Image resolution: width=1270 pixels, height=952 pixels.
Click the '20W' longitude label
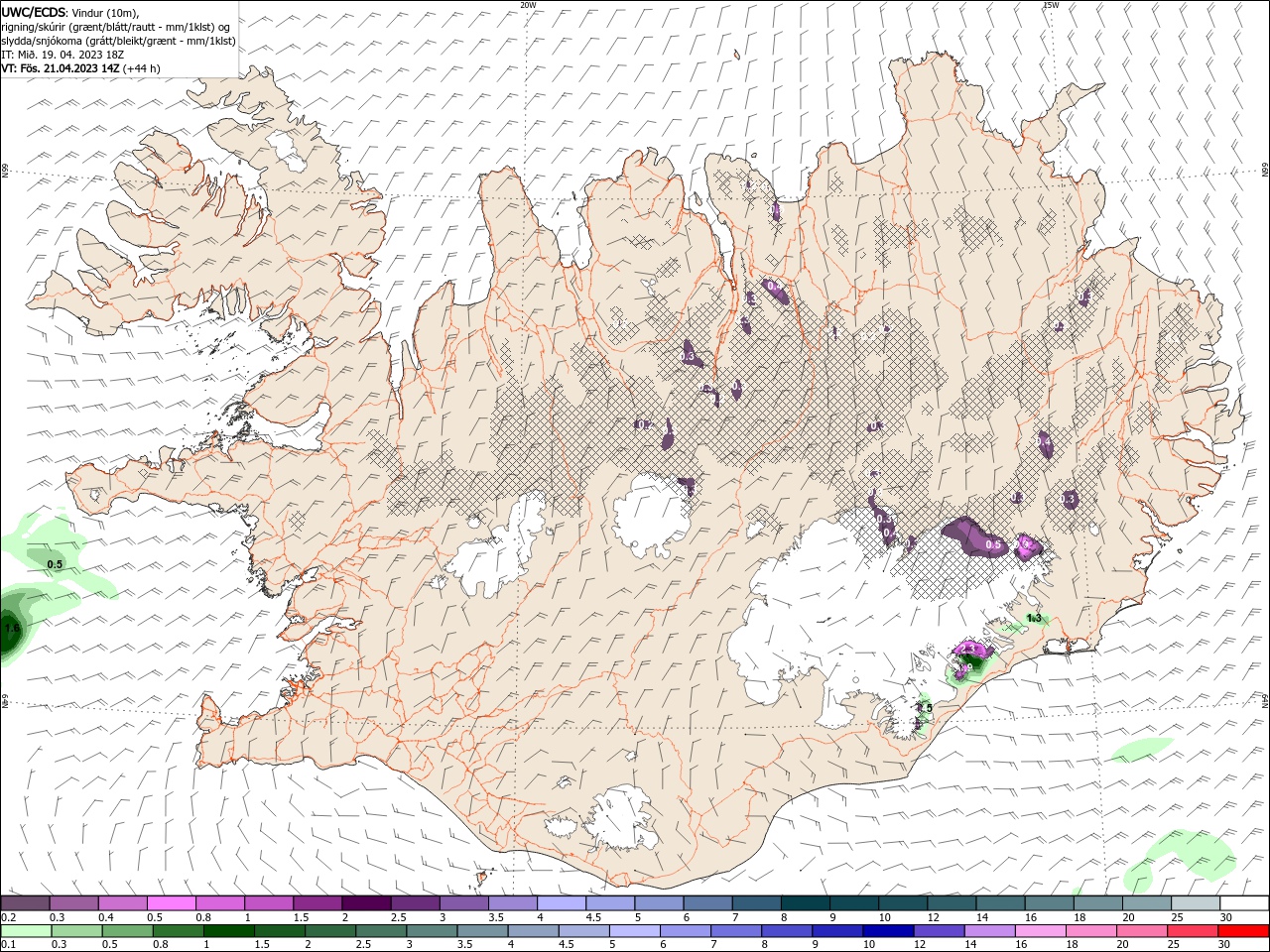[x=528, y=5]
